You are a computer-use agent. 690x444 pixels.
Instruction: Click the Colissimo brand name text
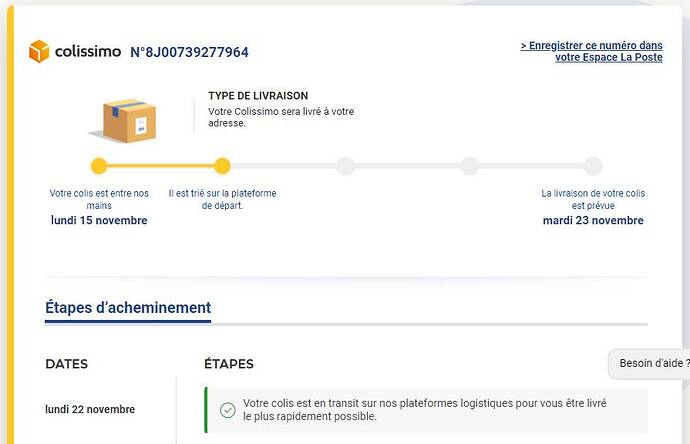[x=88, y=51]
